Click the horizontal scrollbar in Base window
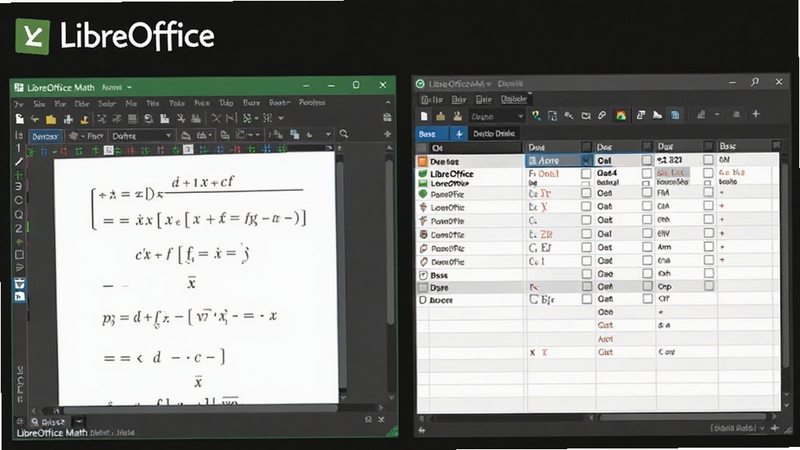 [682, 417]
